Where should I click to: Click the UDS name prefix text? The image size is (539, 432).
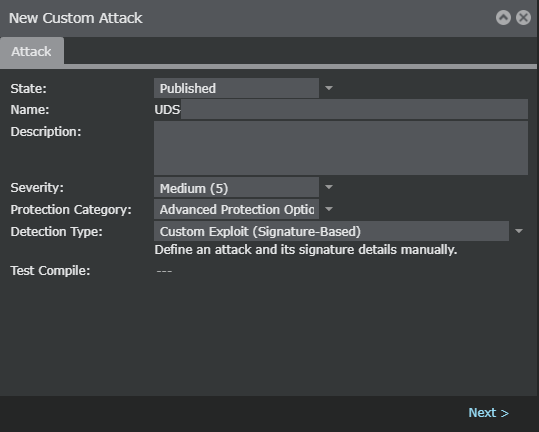point(167,110)
